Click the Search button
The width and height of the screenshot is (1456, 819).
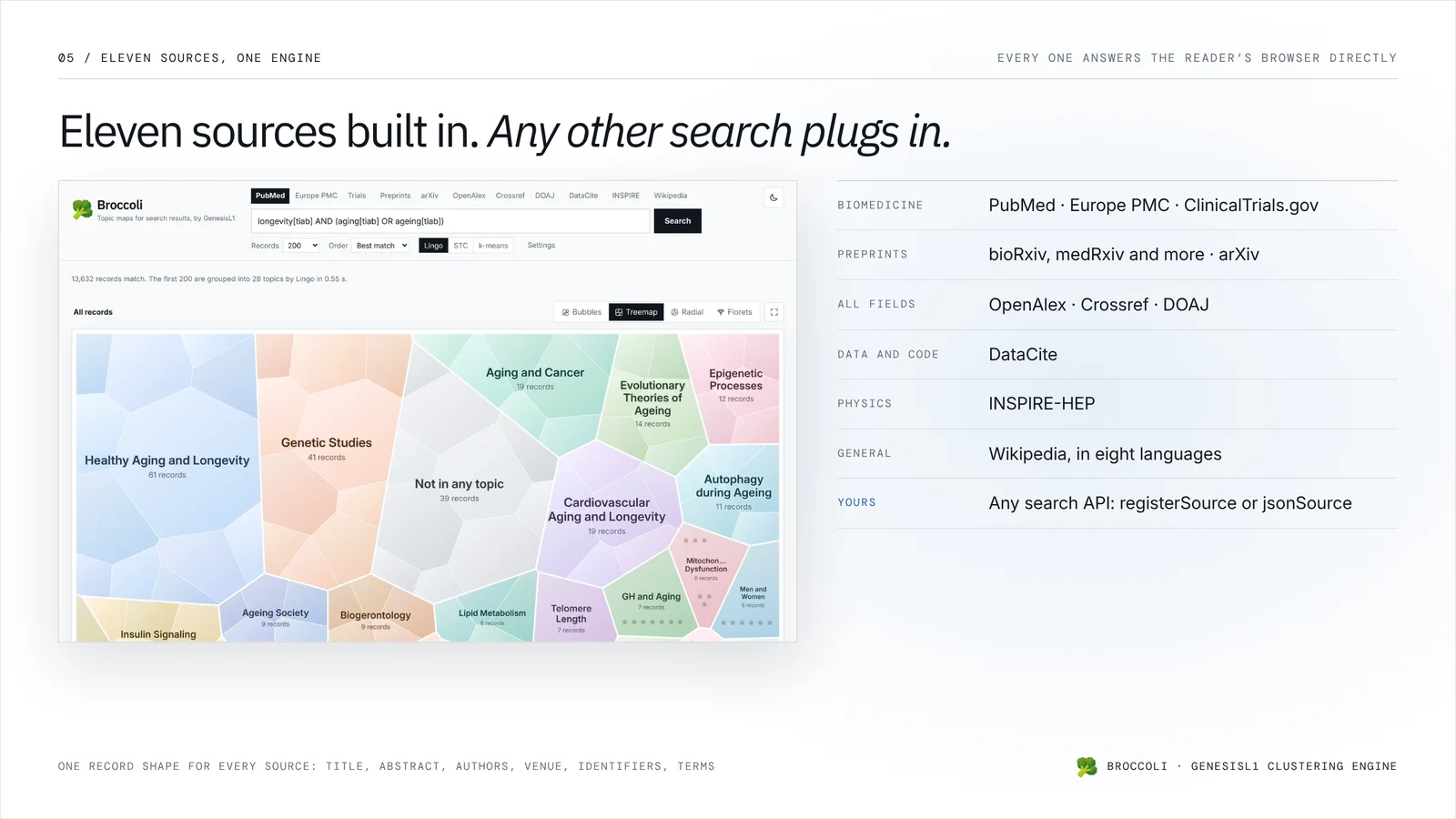pyautogui.click(x=678, y=221)
